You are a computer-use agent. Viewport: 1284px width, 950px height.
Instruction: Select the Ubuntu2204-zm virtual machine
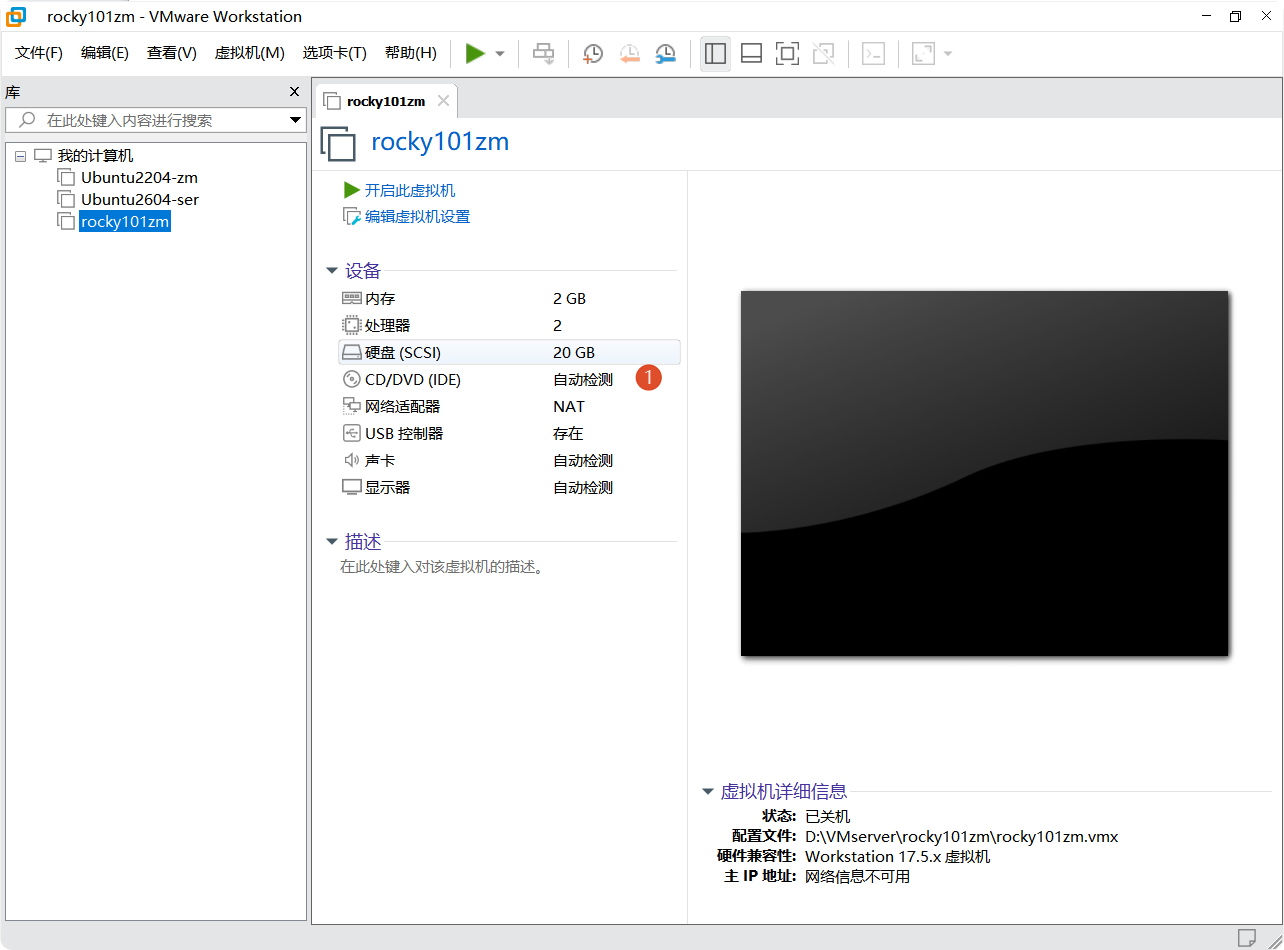139,178
